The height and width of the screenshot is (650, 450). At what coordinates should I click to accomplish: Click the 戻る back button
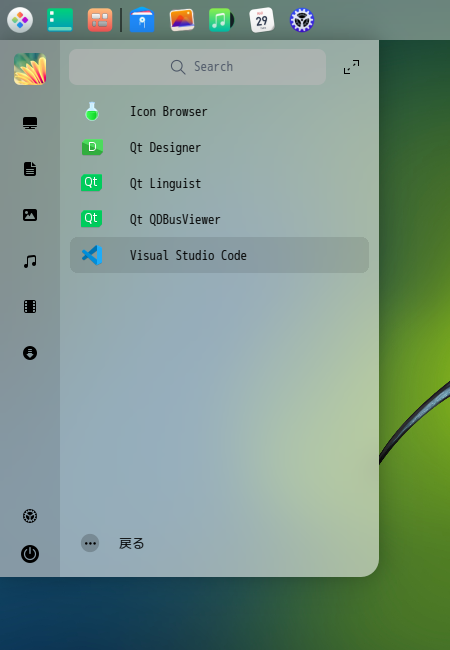tap(131, 543)
